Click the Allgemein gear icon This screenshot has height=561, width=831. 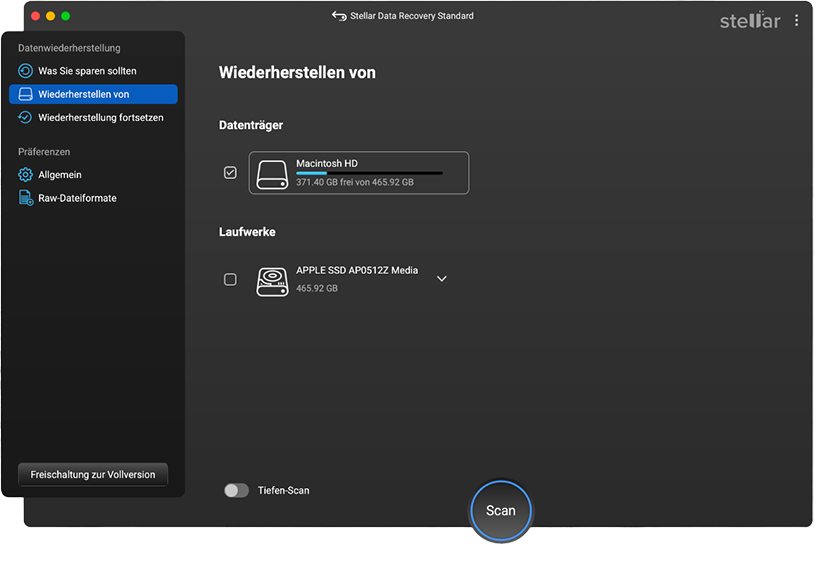tap(26, 175)
